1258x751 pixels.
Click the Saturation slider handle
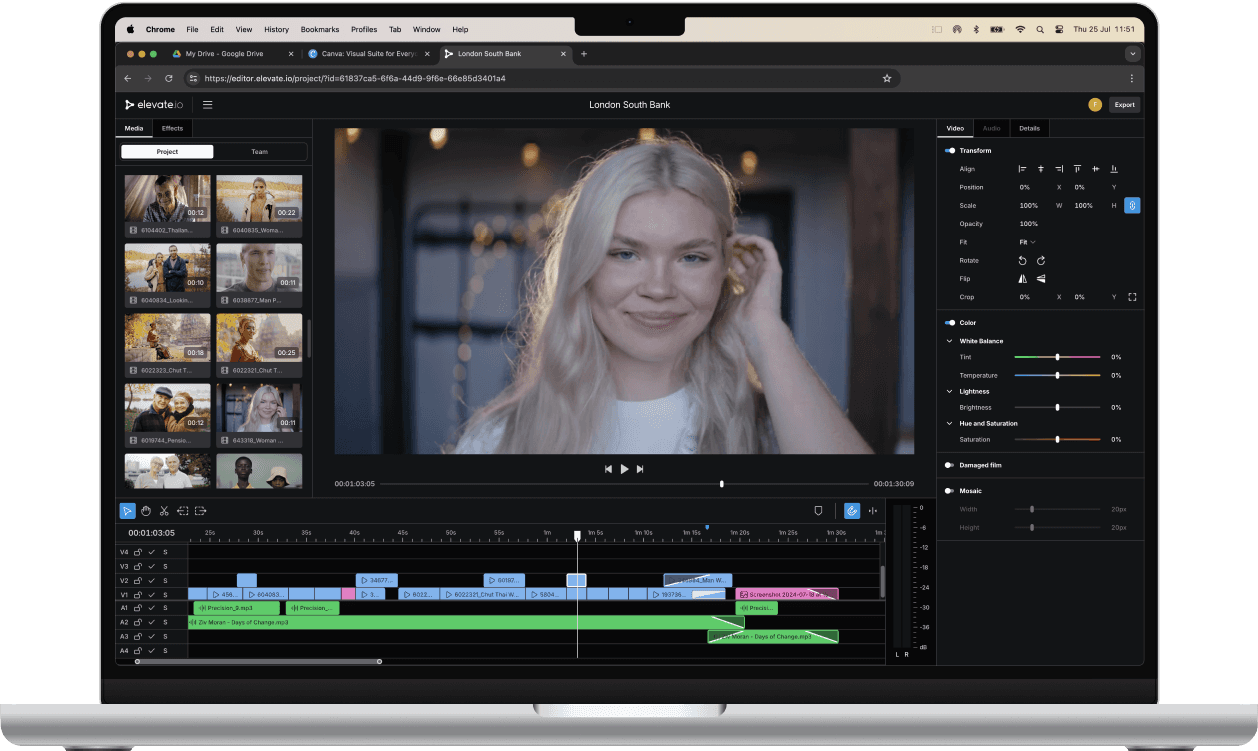click(x=1057, y=439)
